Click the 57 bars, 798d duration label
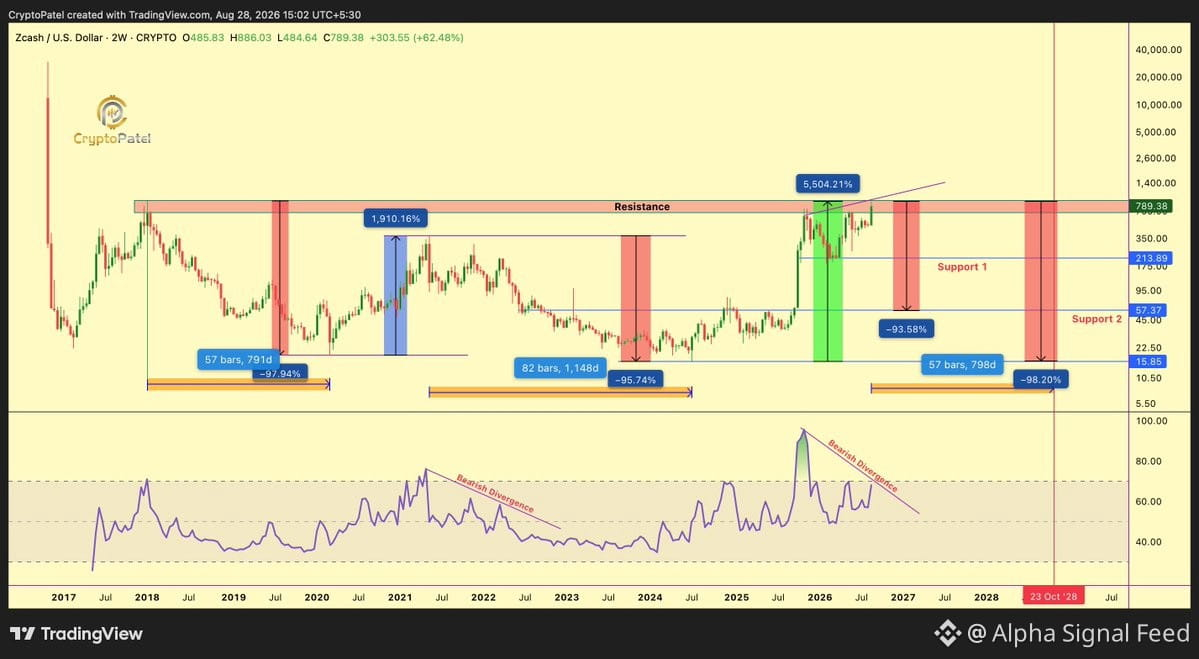The width and height of the screenshot is (1199, 659). click(962, 365)
